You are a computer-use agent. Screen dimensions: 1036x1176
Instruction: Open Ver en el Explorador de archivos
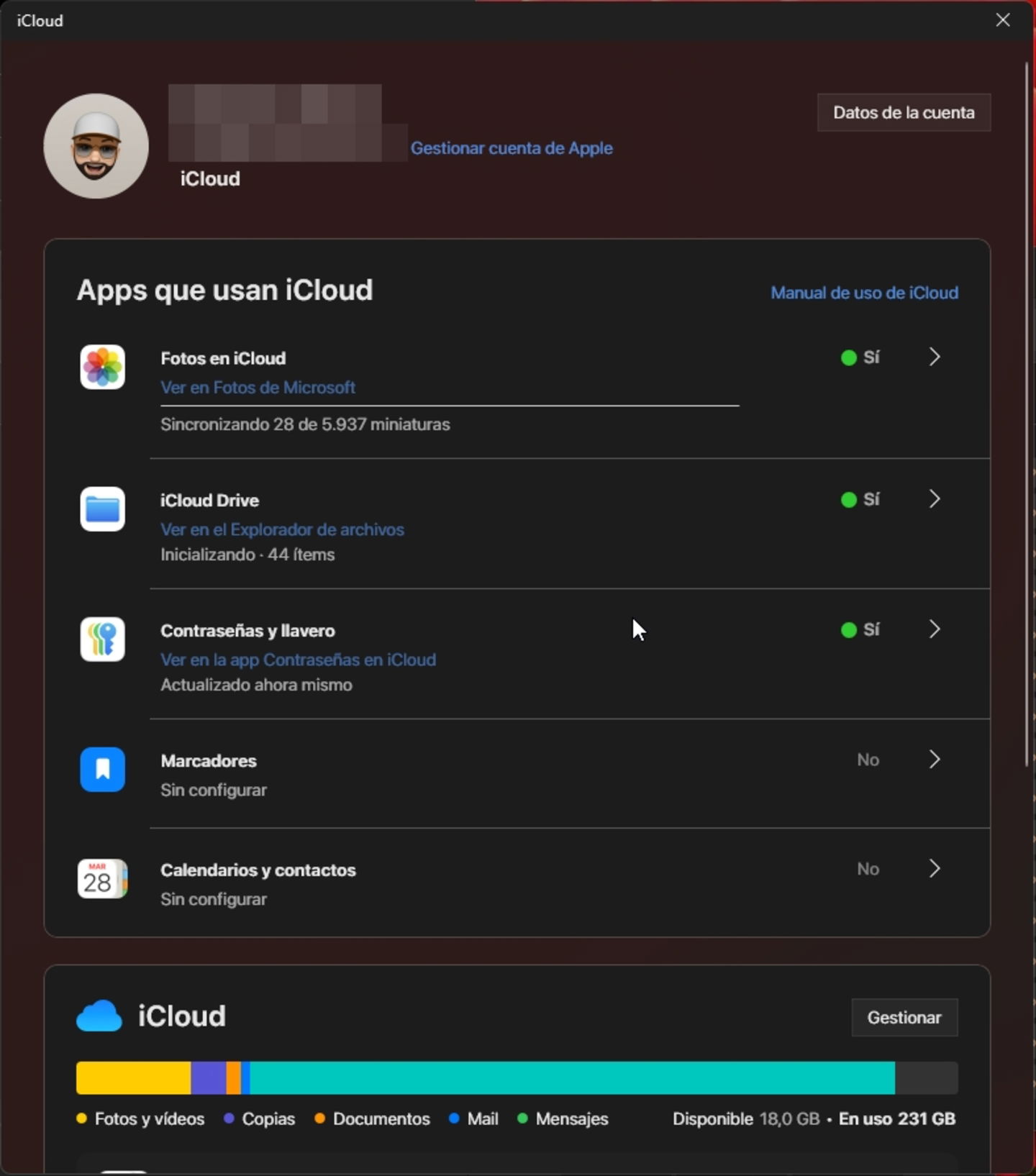coord(282,530)
